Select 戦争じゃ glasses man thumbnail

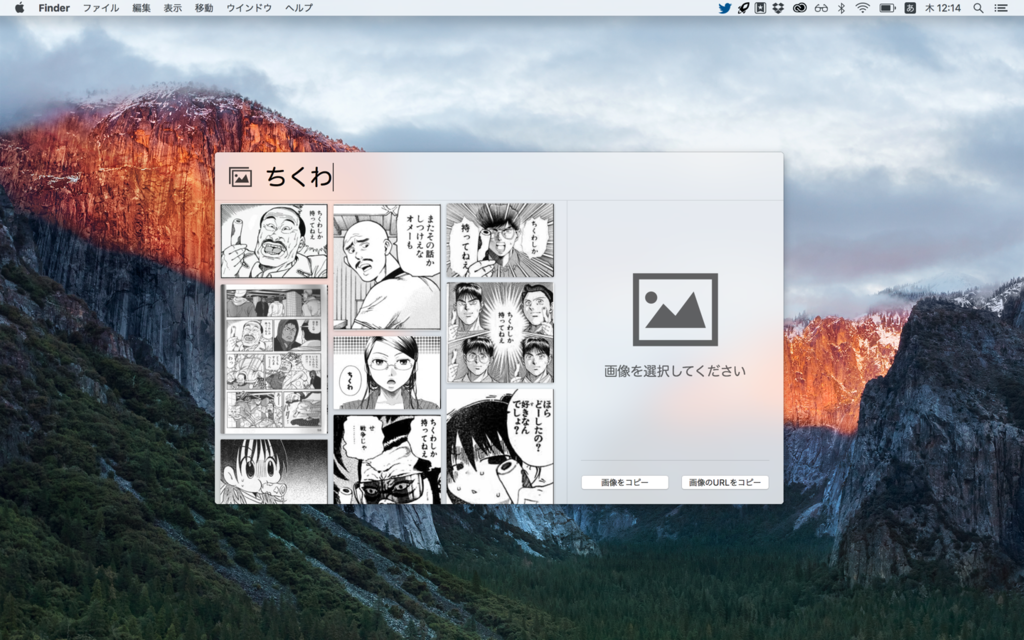click(387, 459)
